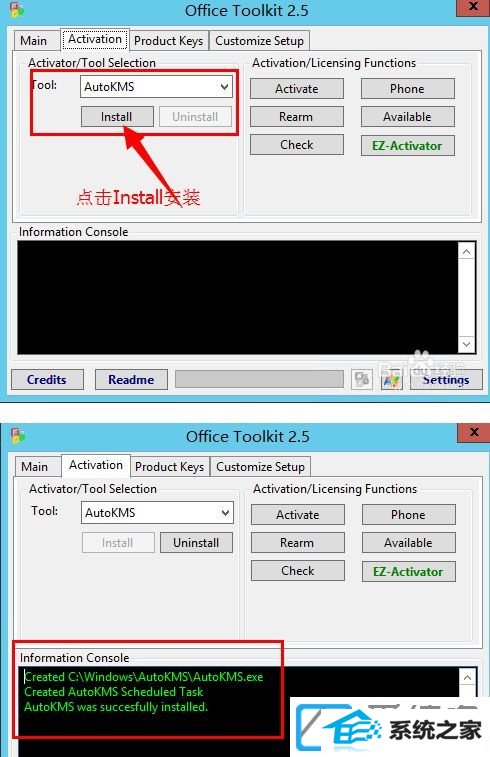
Task: Click the Rearm button in the upper window
Action: coord(296,117)
